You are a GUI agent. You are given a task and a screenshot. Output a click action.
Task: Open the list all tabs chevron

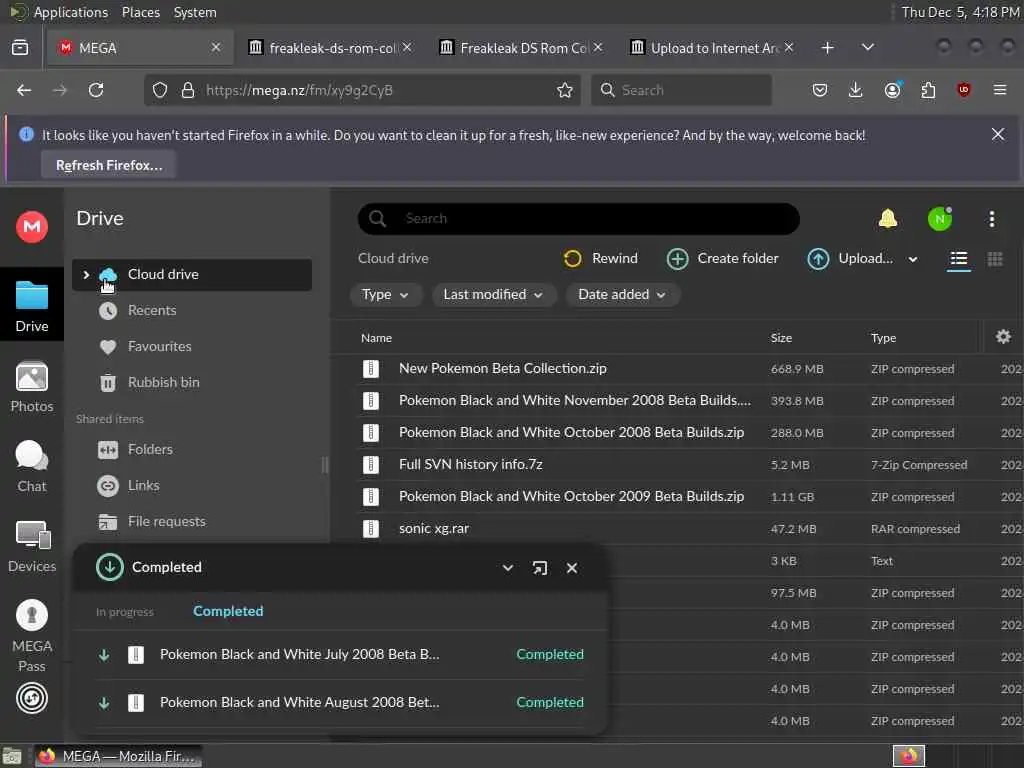point(868,48)
